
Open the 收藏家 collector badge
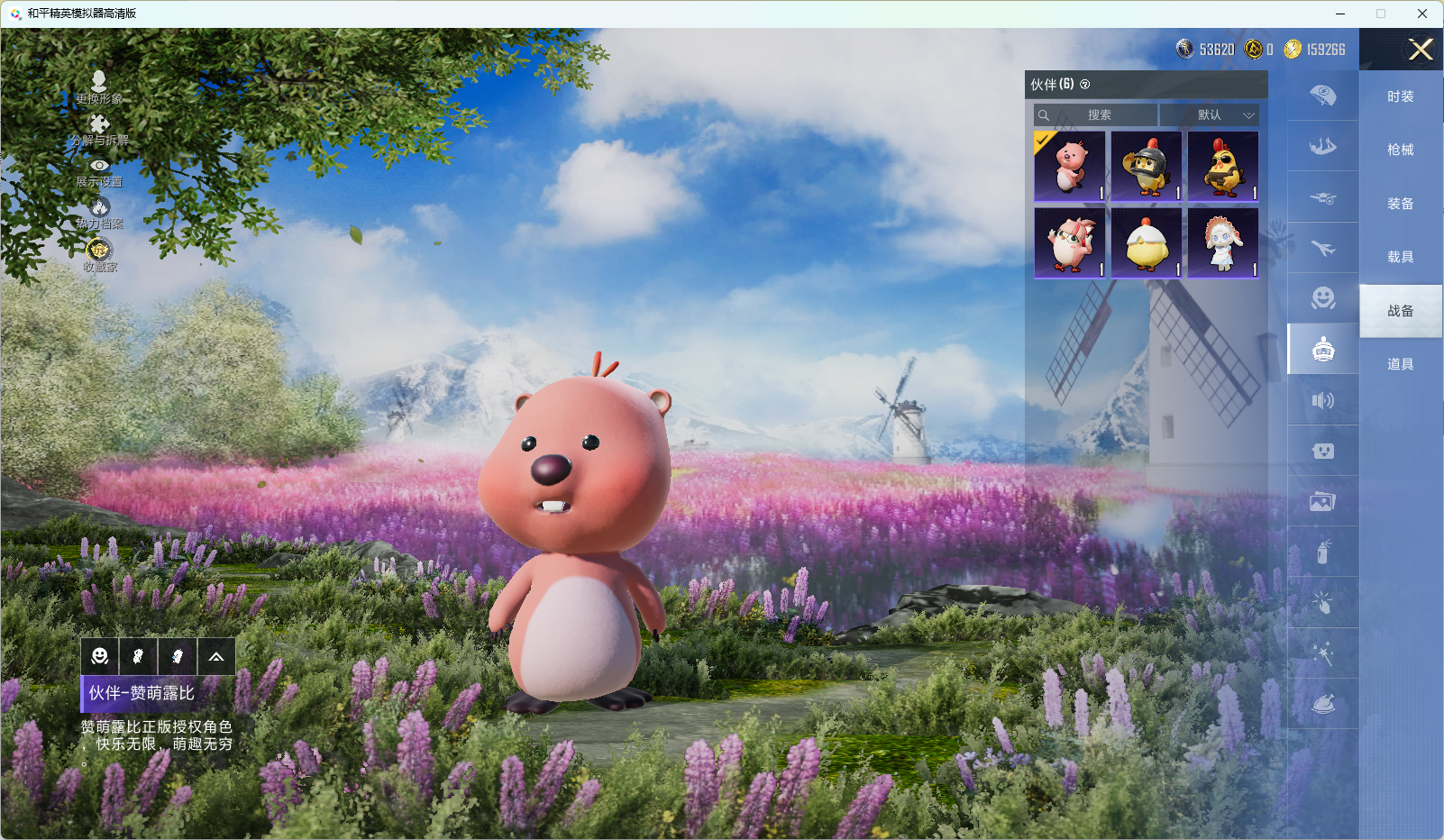[99, 250]
